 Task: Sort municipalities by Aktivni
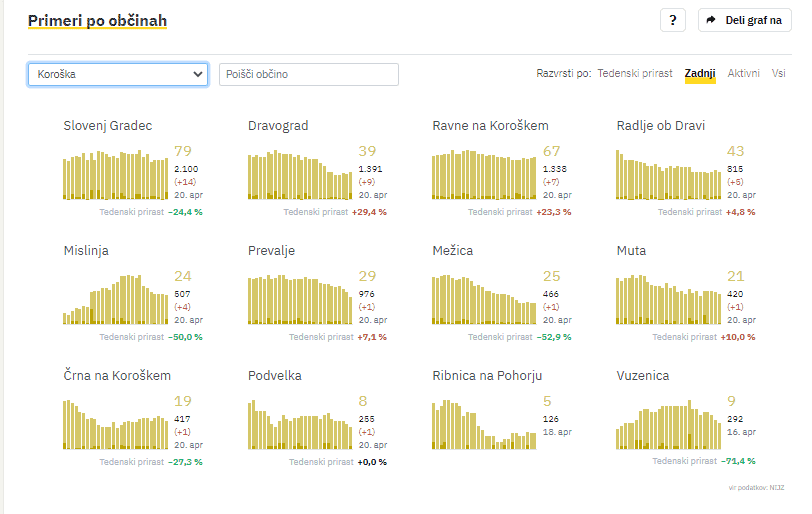point(743,74)
